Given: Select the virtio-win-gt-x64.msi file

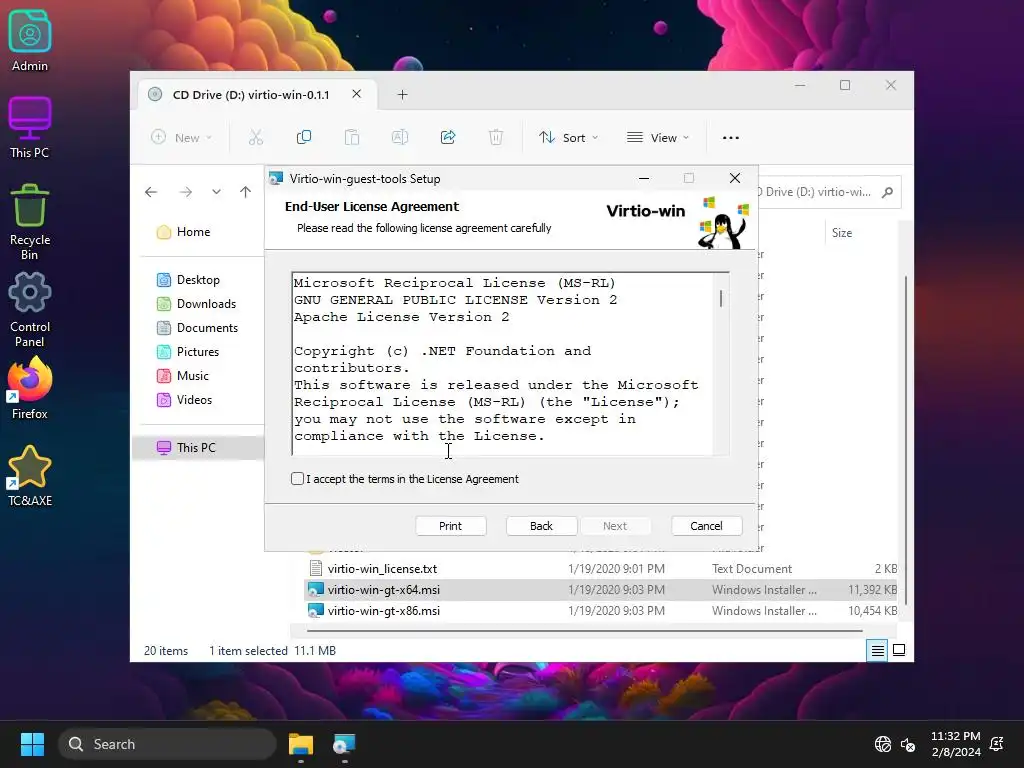Looking at the screenshot, I should [x=601, y=590].
